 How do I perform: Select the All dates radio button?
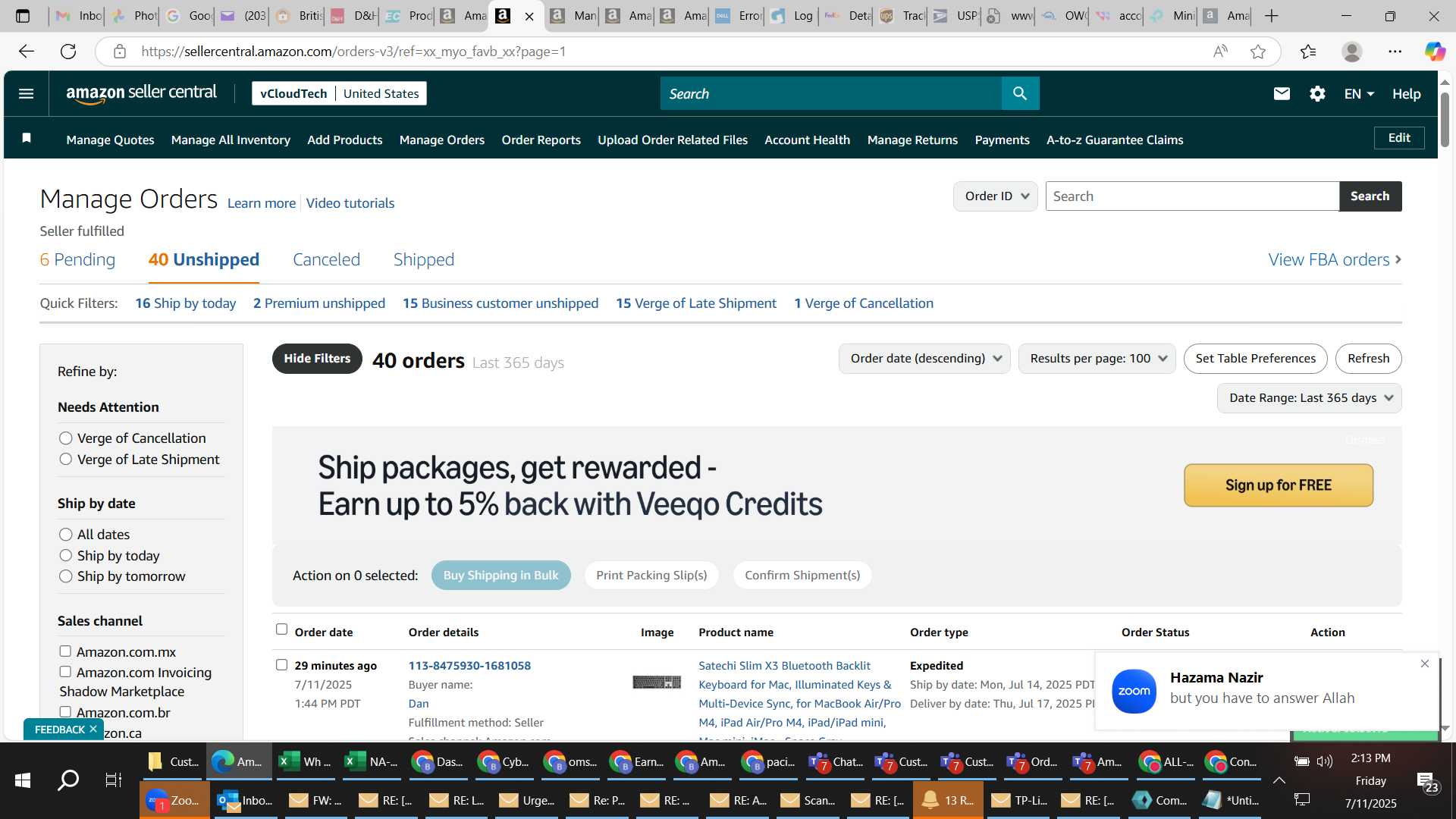66,535
